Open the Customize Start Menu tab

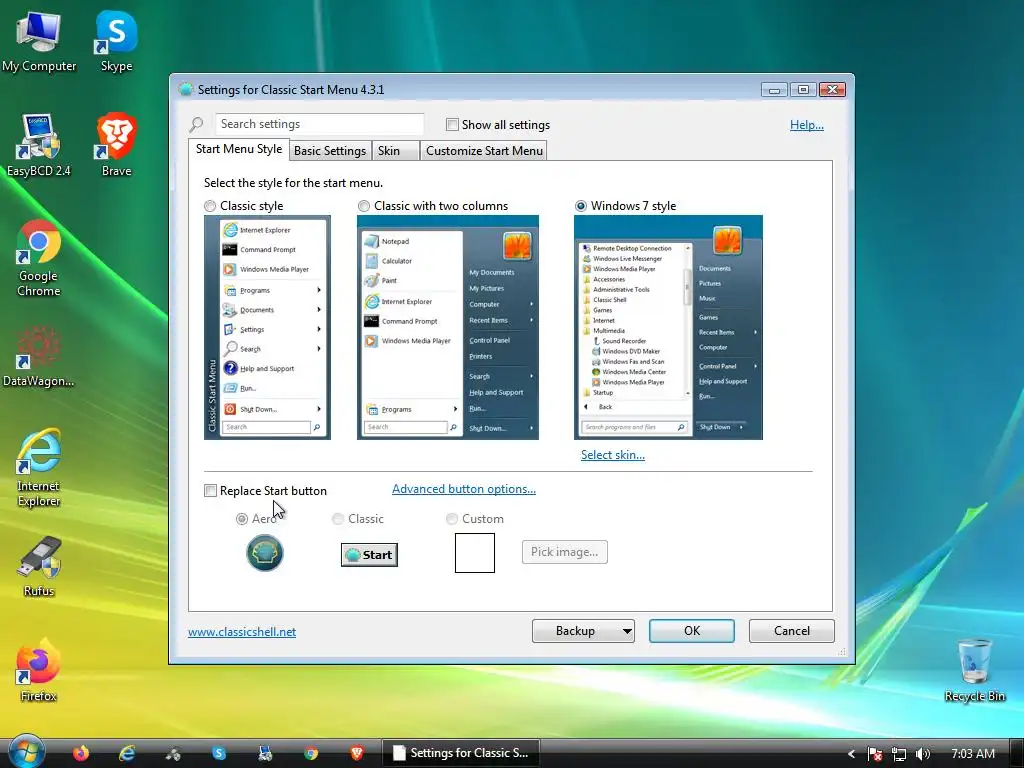point(484,150)
